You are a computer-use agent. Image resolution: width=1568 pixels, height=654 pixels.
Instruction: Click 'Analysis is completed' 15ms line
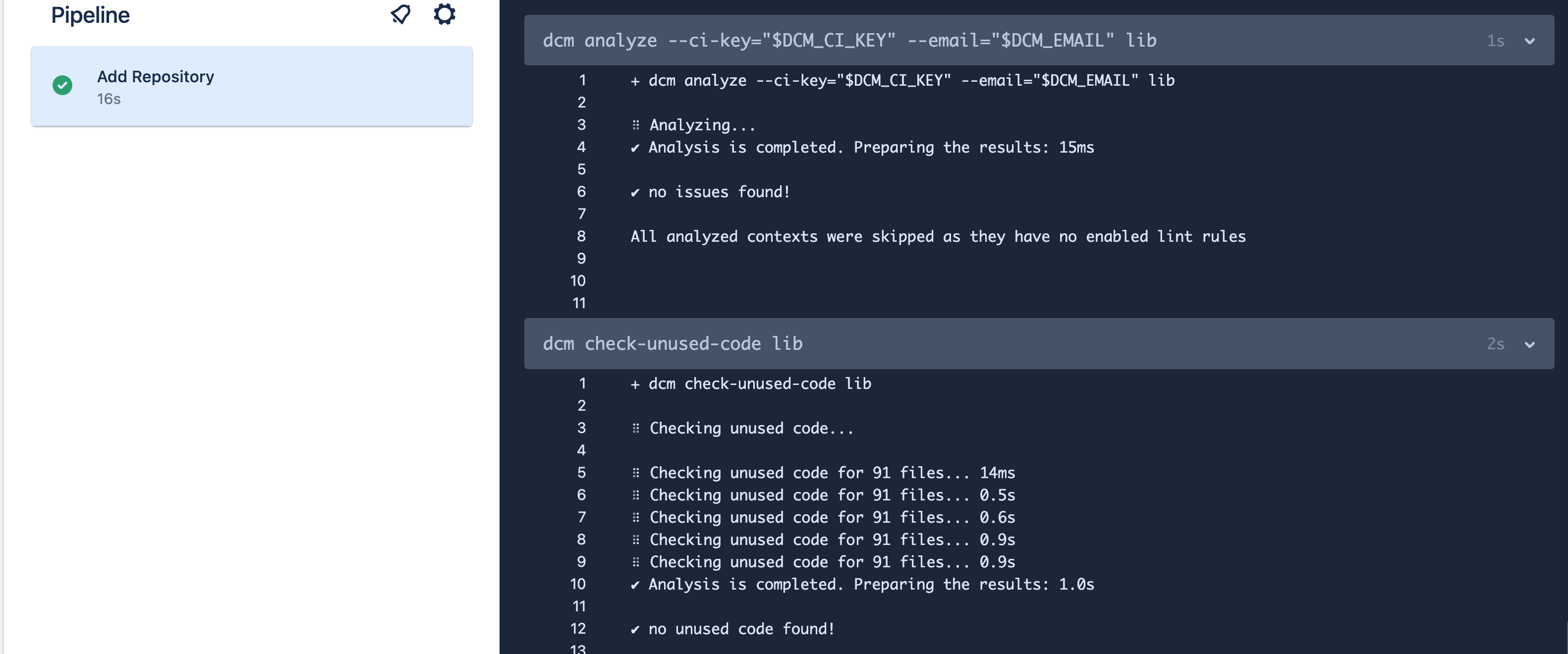[x=862, y=147]
